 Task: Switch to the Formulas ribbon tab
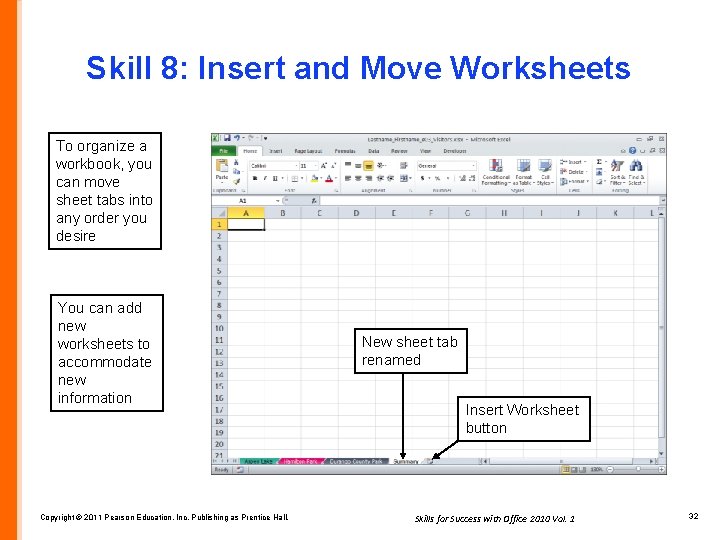pos(344,151)
